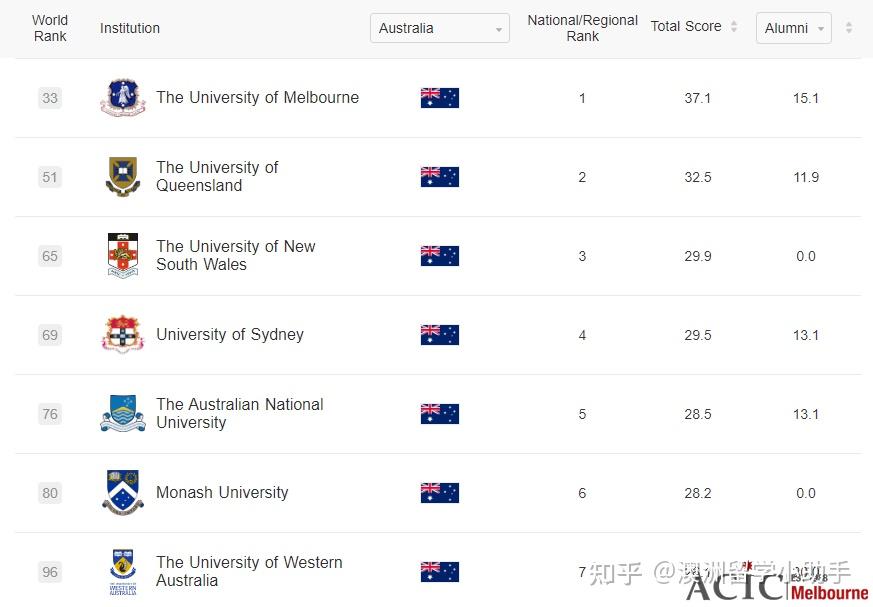
Task: Click the National/Regional Rank column header
Action: 582,28
